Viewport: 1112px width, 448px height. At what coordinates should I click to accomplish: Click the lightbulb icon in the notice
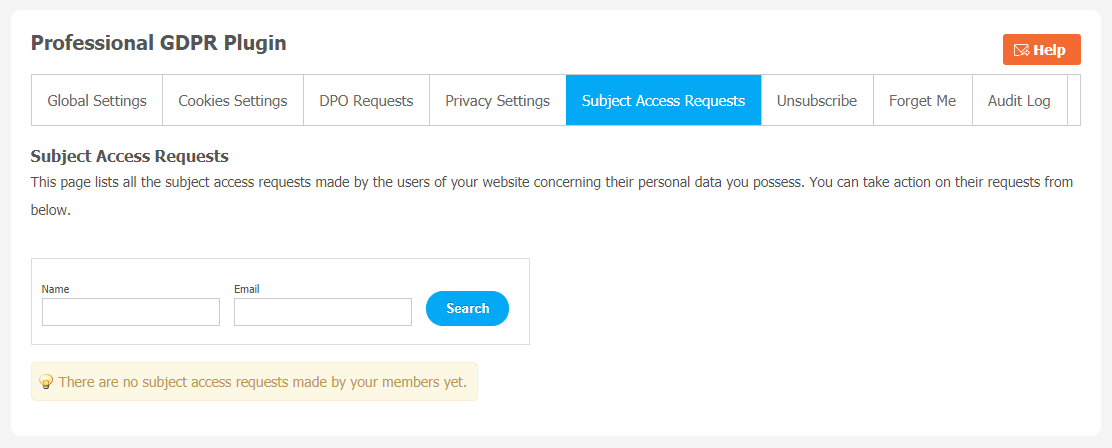point(46,382)
